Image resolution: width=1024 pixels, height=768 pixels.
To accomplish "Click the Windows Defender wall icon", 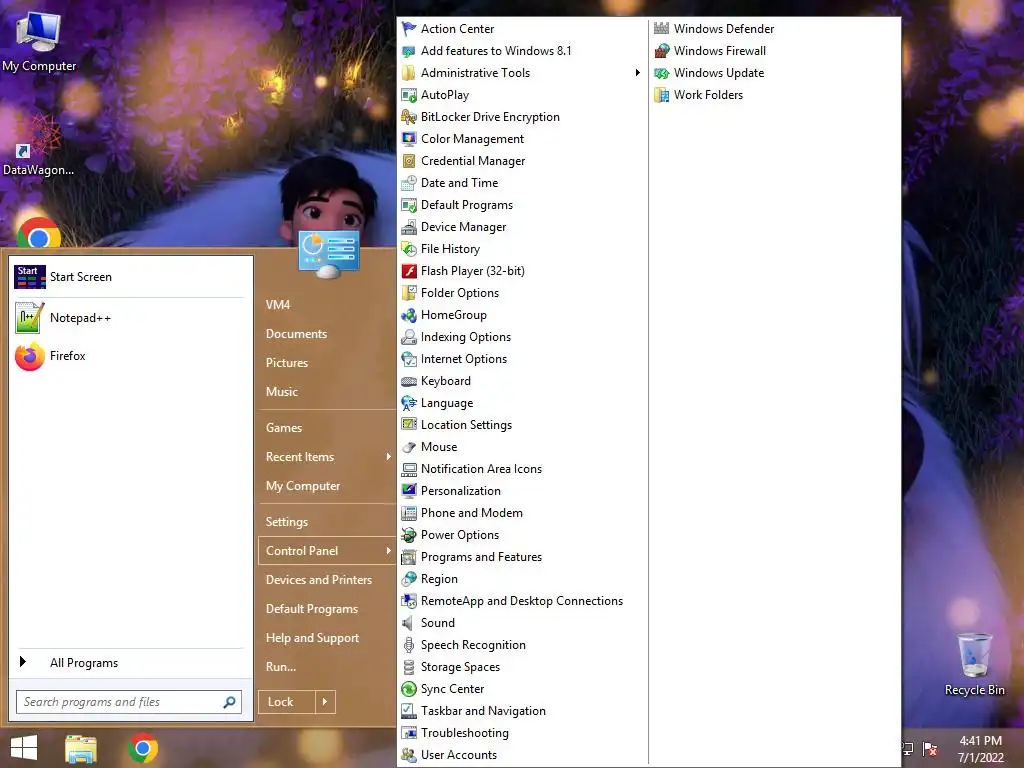I will point(662,29).
